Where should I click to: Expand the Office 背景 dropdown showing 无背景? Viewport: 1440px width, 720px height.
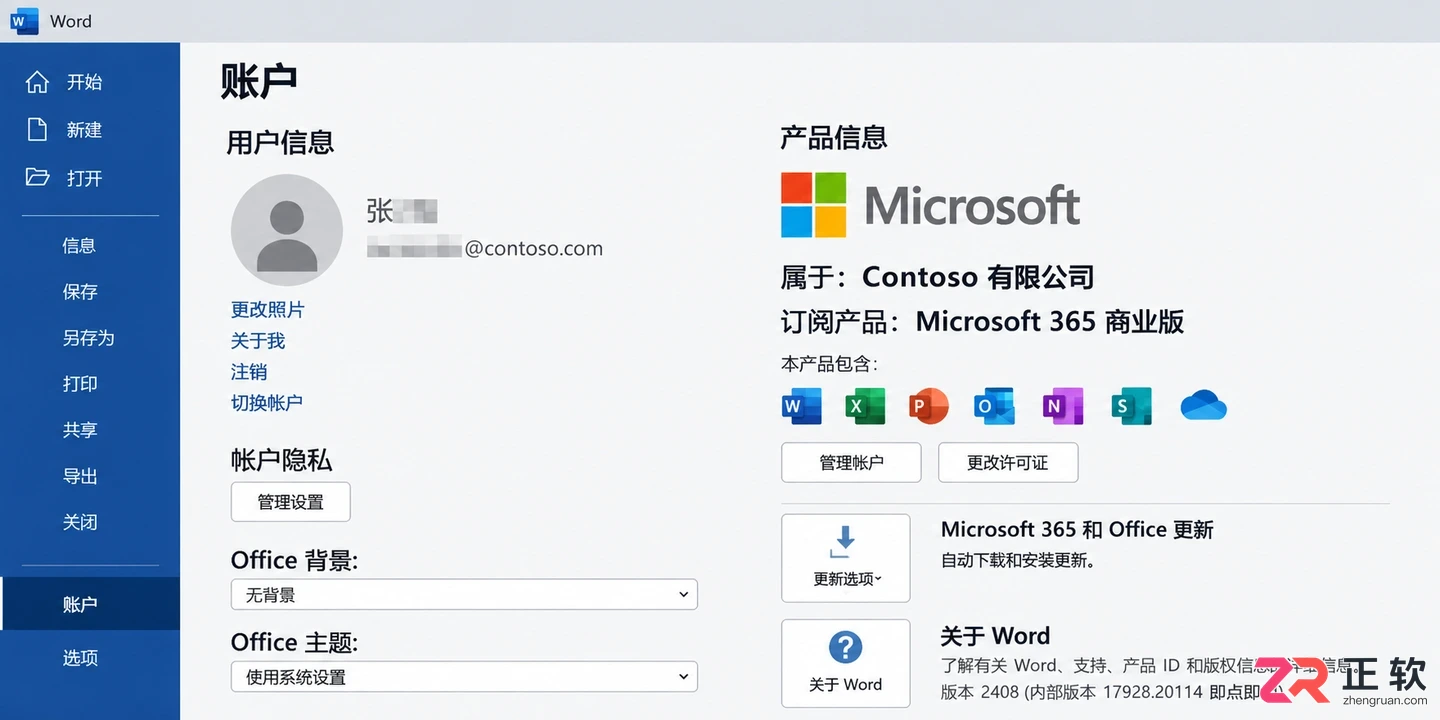(464, 594)
